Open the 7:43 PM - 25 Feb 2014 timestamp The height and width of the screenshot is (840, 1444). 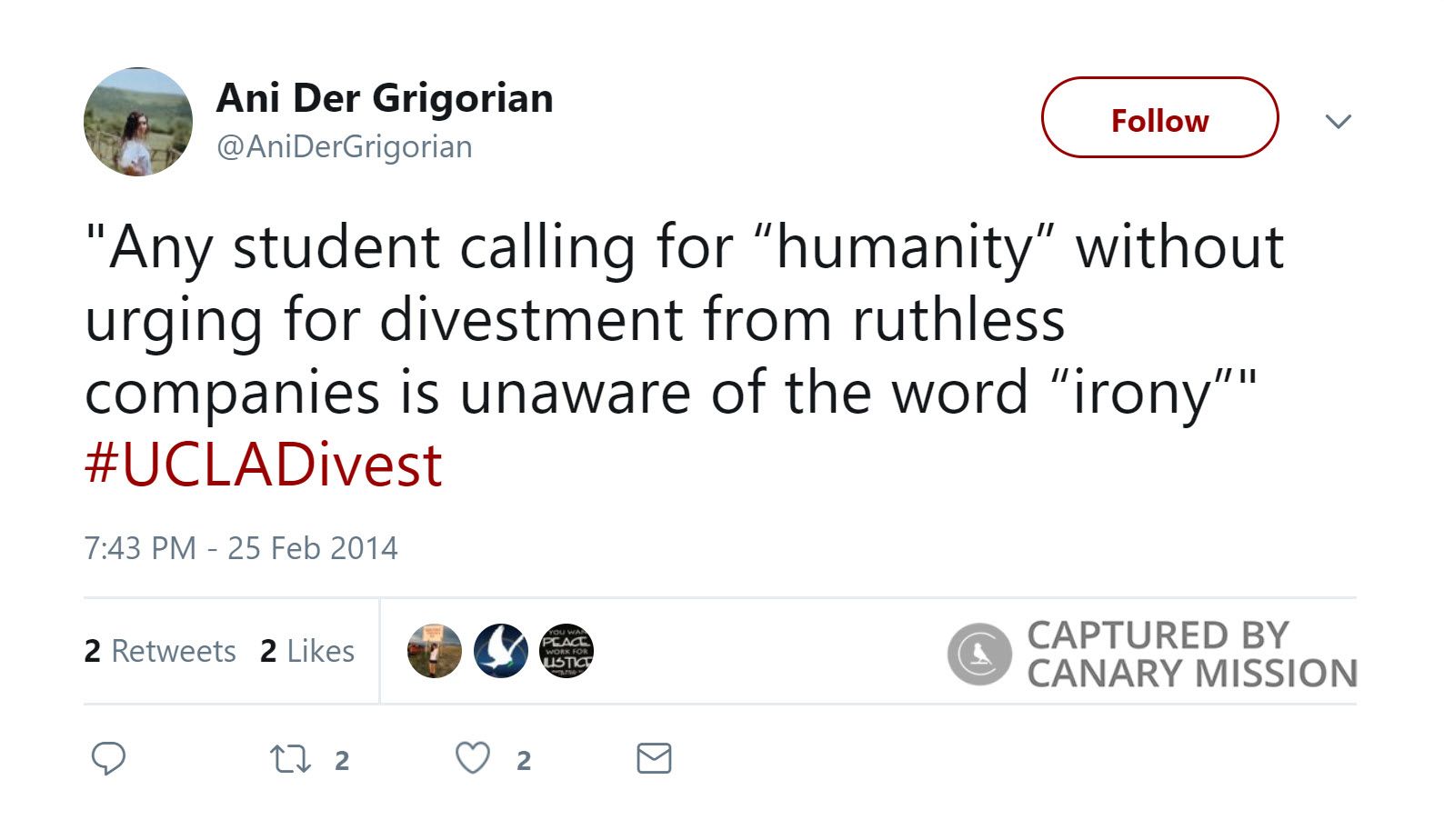[x=241, y=548]
